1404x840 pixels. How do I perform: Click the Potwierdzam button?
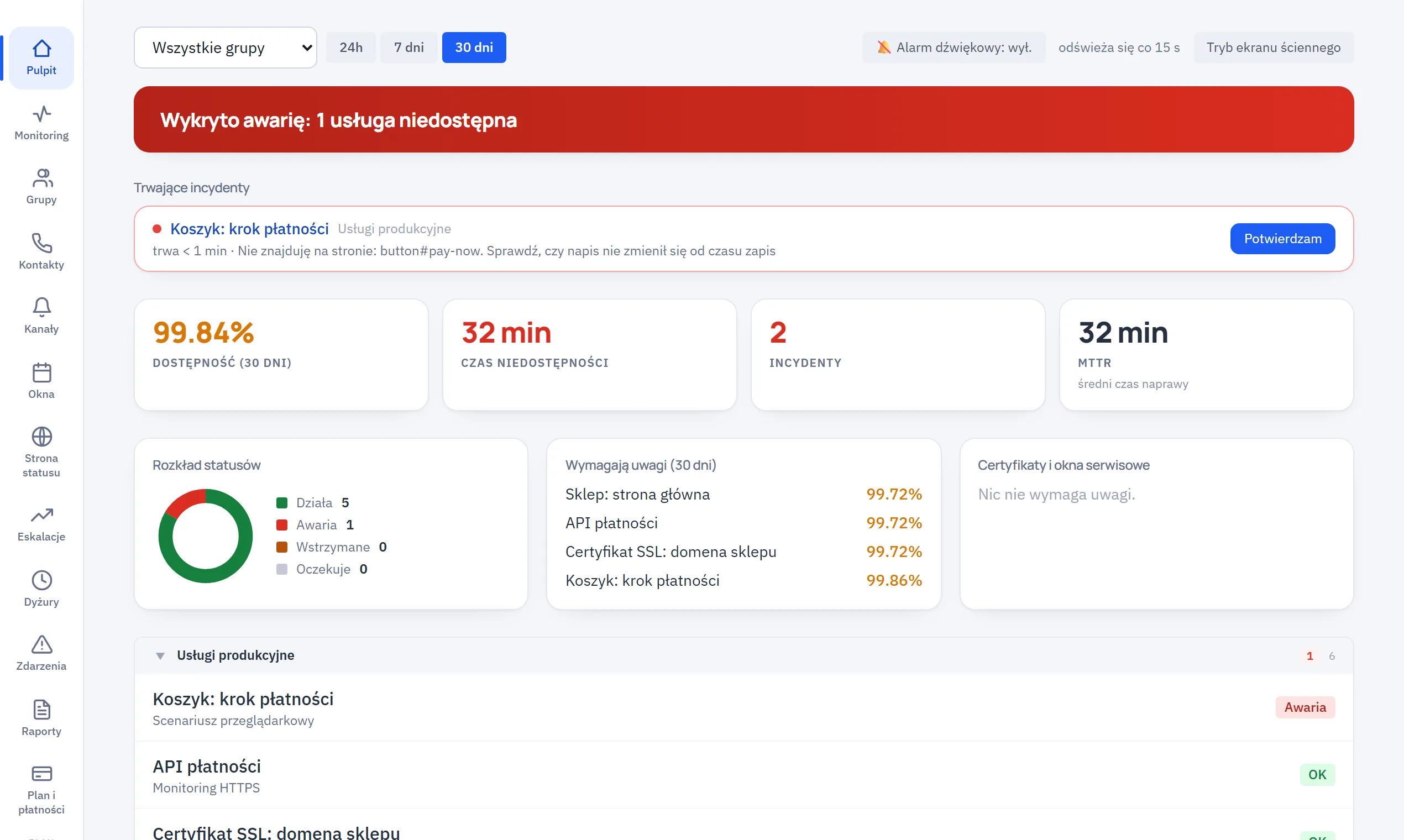1282,239
